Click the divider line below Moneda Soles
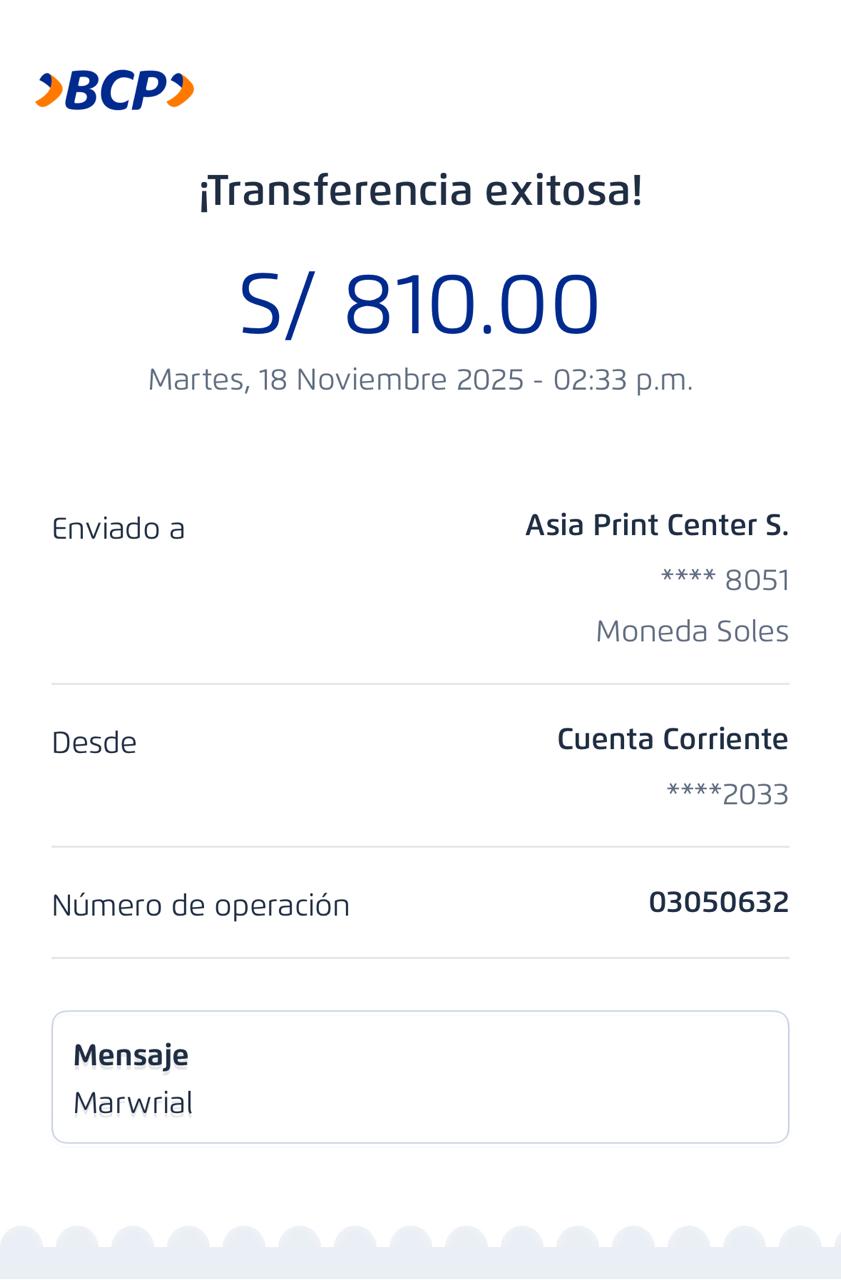841x1280 pixels. [420, 684]
